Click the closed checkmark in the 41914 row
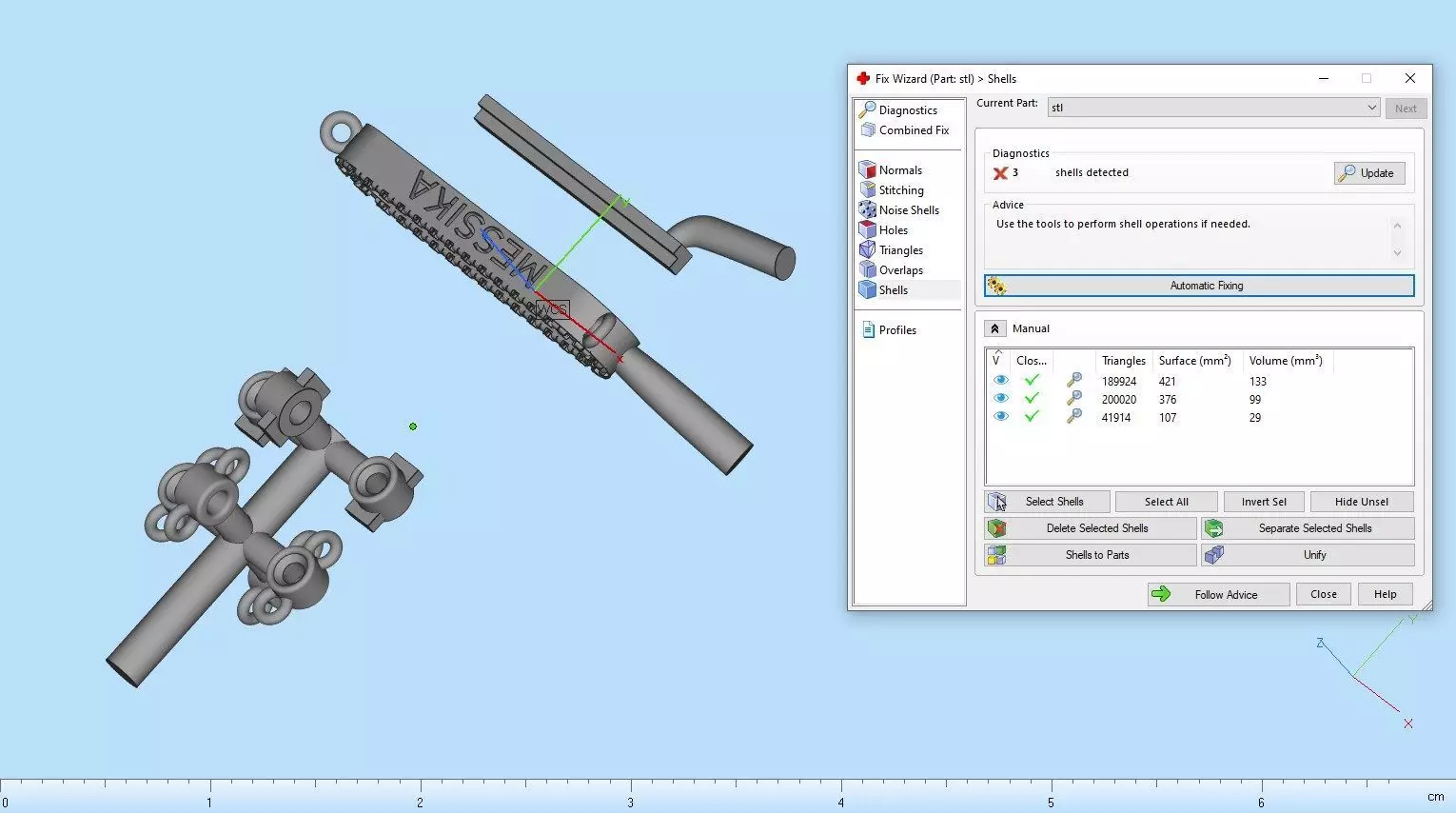This screenshot has width=1456, height=813. coord(1032,417)
